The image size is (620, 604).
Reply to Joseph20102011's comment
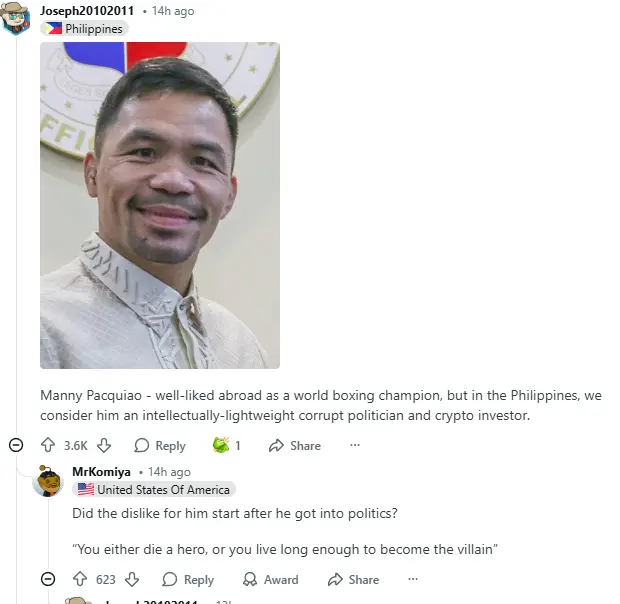point(160,445)
